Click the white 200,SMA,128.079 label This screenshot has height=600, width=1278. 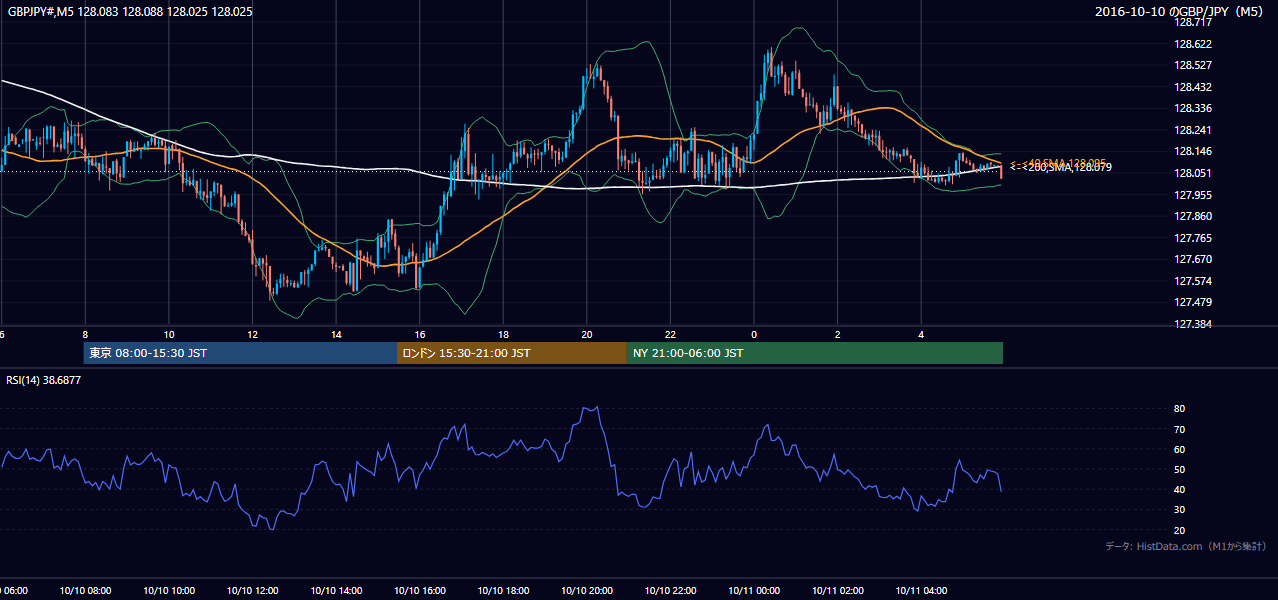(1060, 168)
